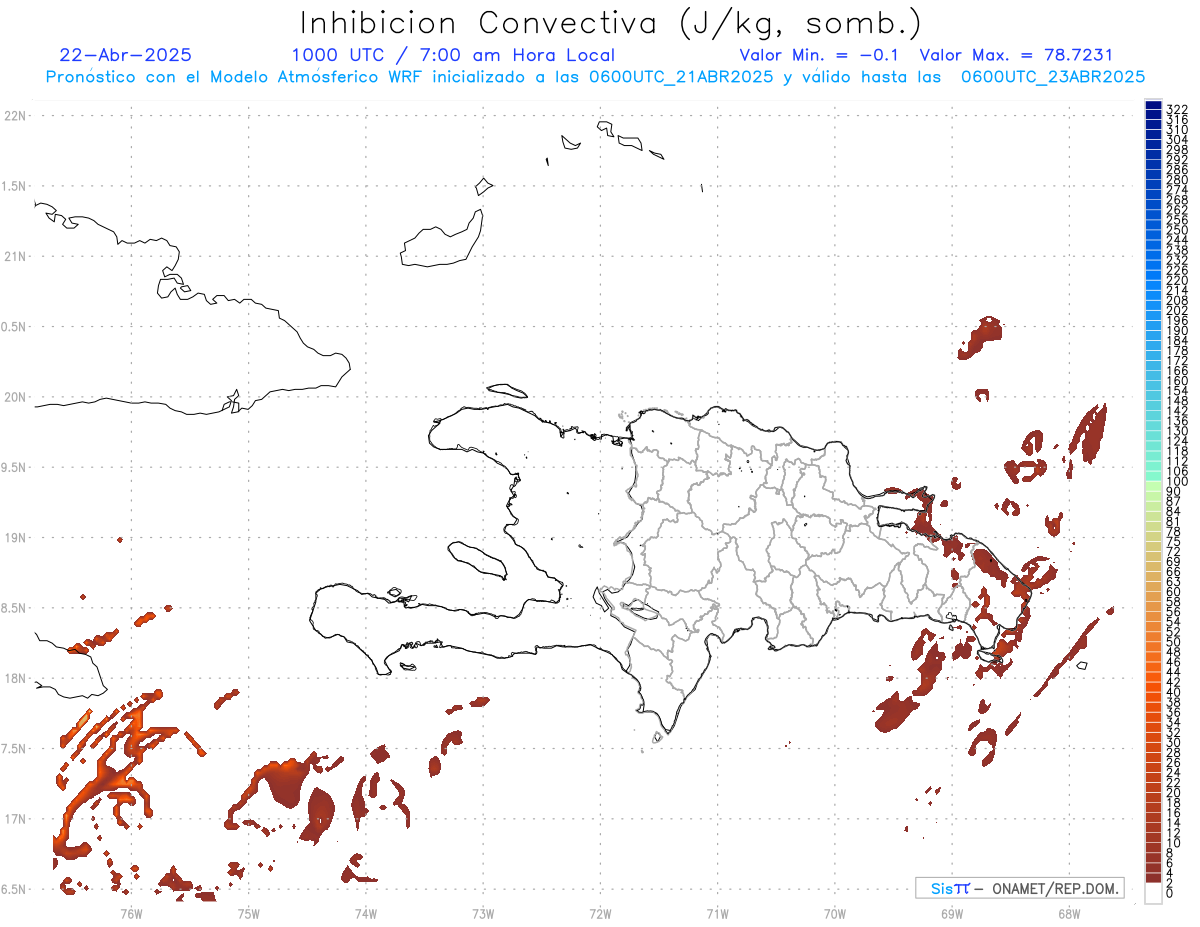The height and width of the screenshot is (927, 1200).
Task: Click the '71W' longitude label
Action: click(x=718, y=913)
